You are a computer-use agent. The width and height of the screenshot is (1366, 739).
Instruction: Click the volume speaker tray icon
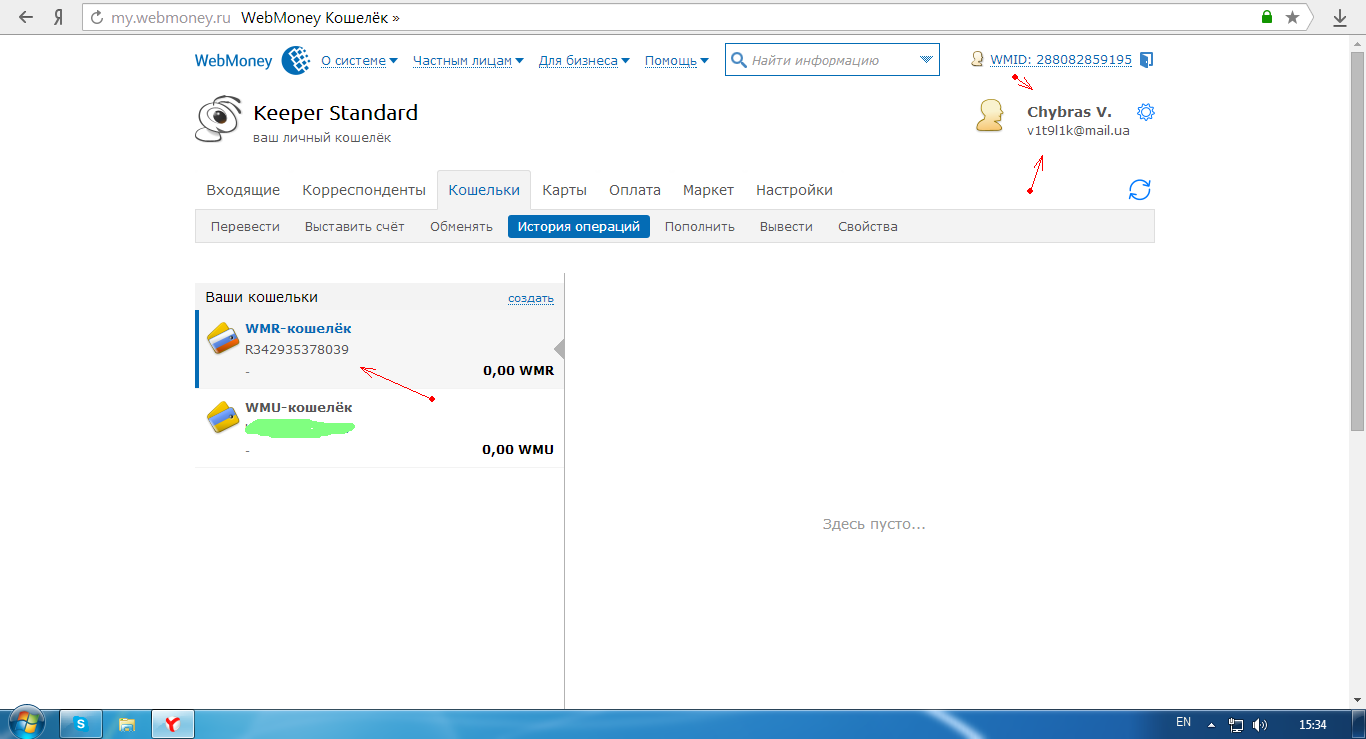tap(1259, 724)
